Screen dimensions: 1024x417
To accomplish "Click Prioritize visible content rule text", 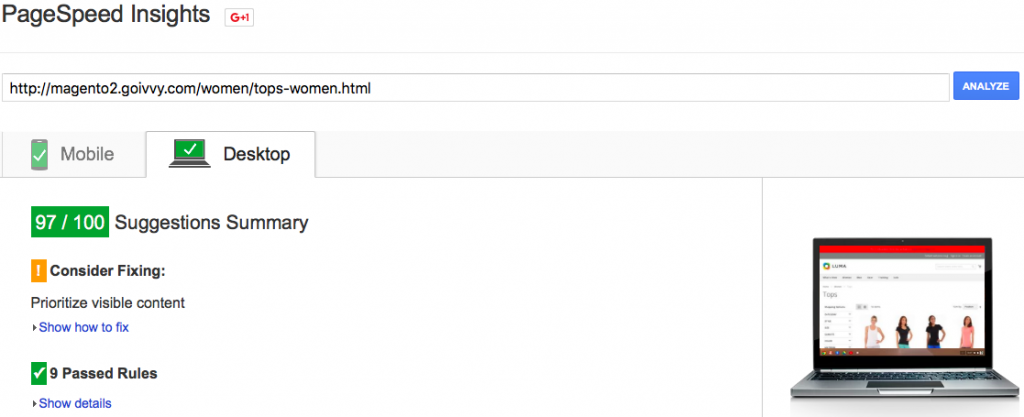I will pyautogui.click(x=108, y=303).
